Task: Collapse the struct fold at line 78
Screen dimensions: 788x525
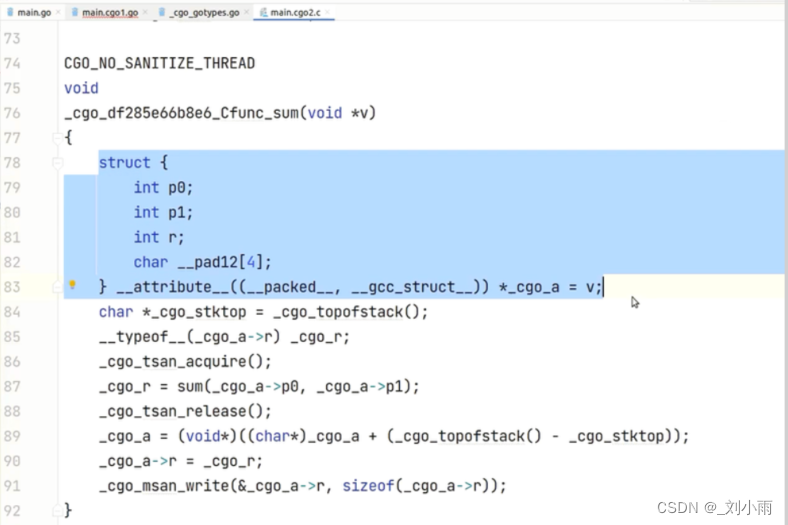Action: coord(57,163)
